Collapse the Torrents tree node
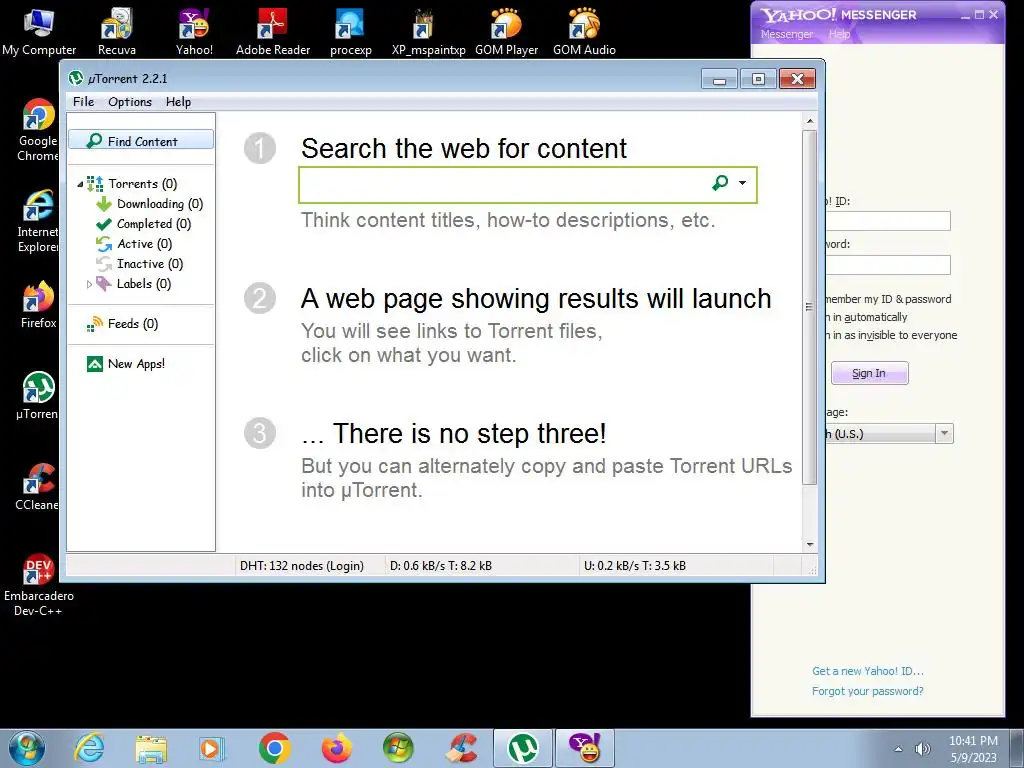This screenshot has width=1024, height=768. [80, 184]
